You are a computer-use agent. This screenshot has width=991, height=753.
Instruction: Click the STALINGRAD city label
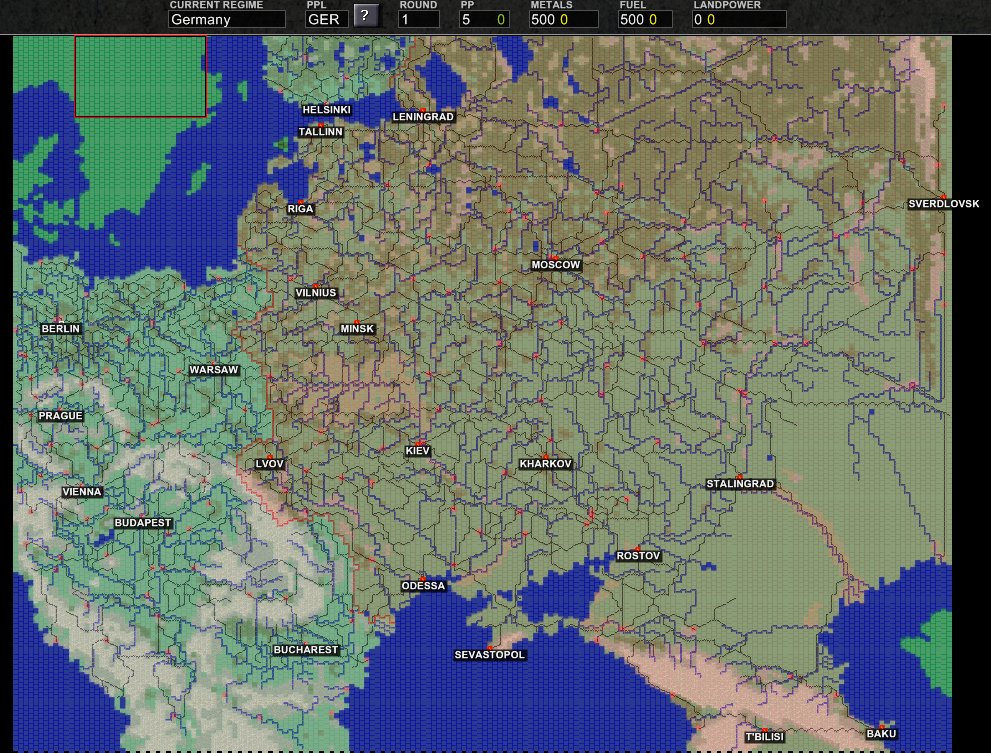click(740, 483)
